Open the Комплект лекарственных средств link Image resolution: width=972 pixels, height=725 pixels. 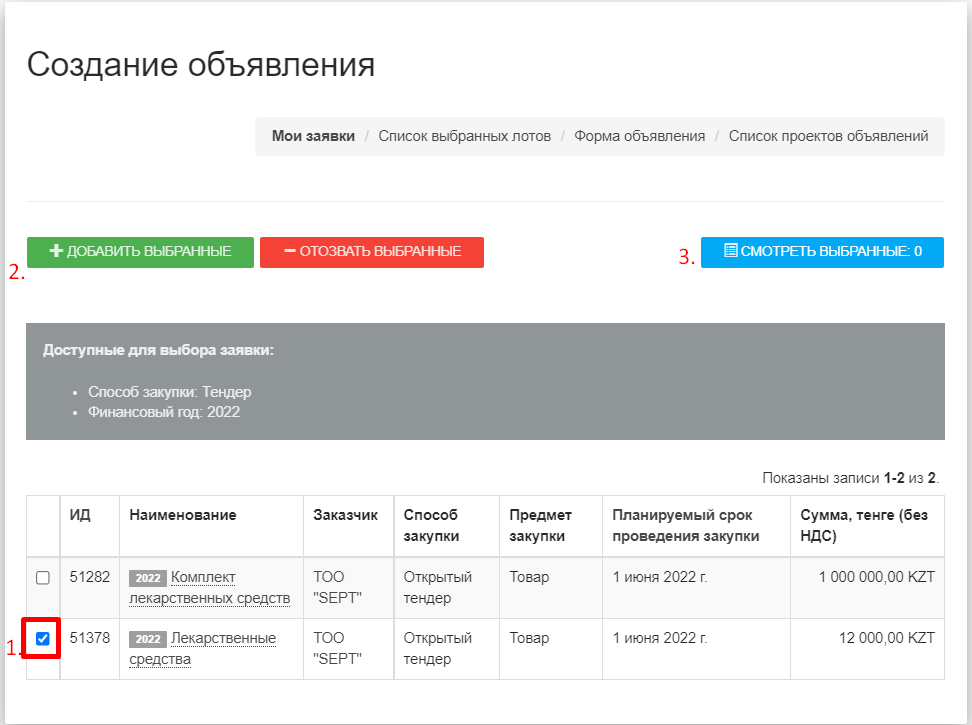coord(210,587)
